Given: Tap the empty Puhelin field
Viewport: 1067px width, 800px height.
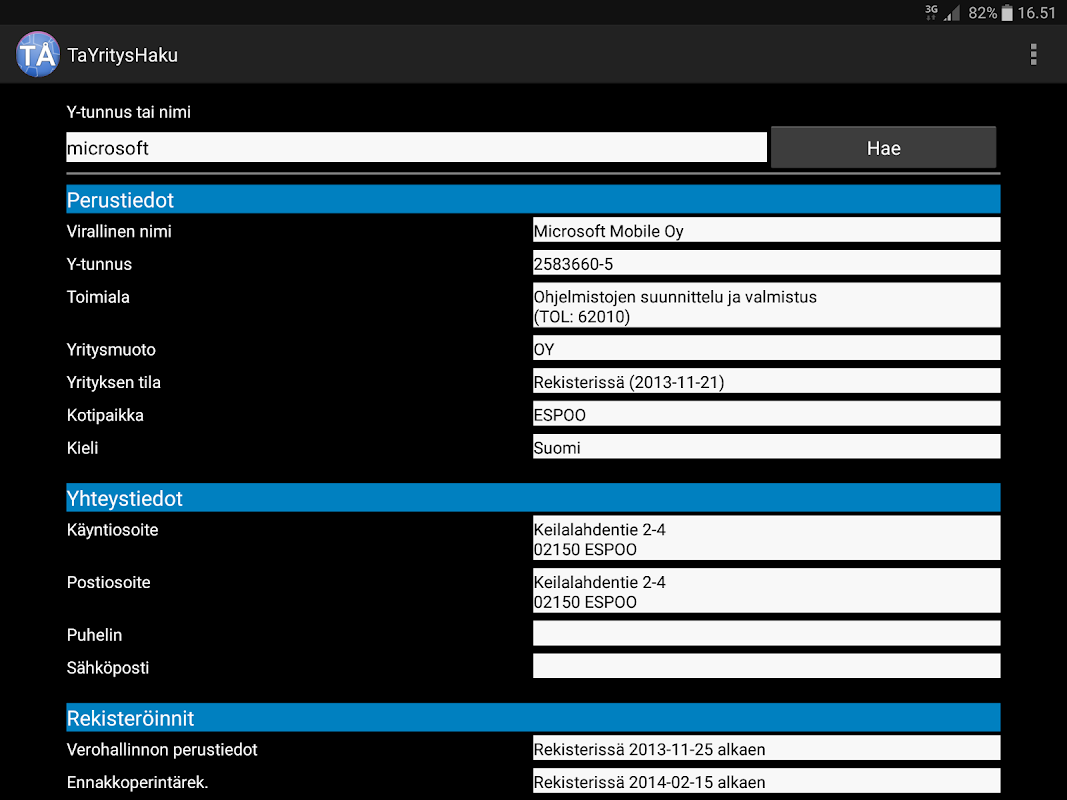Looking at the screenshot, I should [766, 633].
